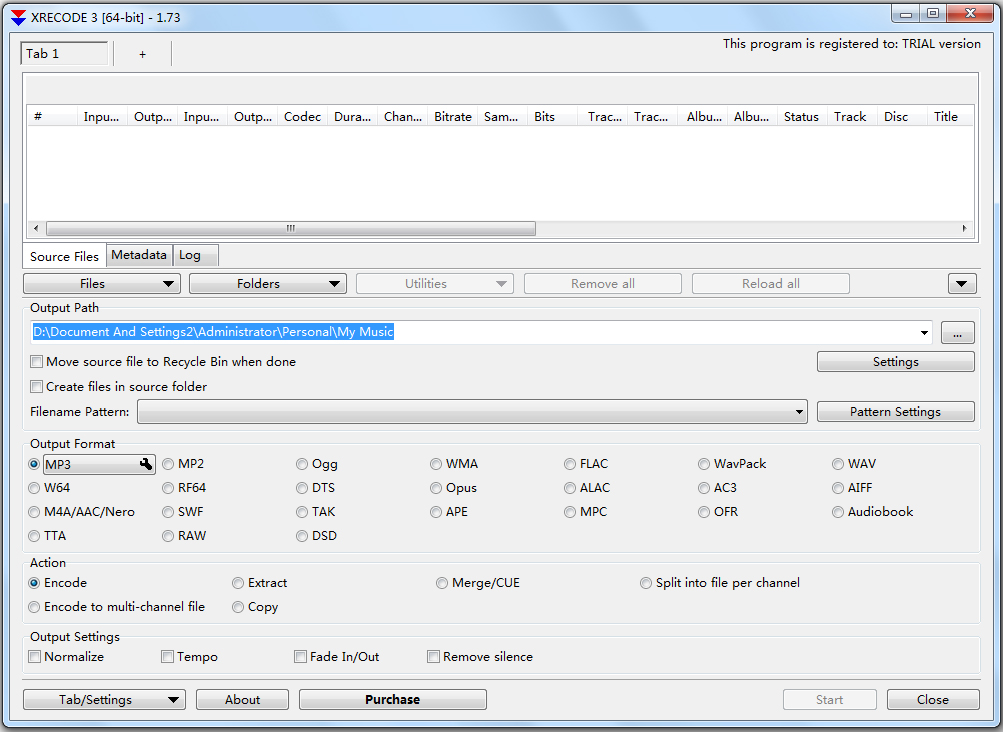
Task: Click the Codec column header
Action: tap(303, 116)
